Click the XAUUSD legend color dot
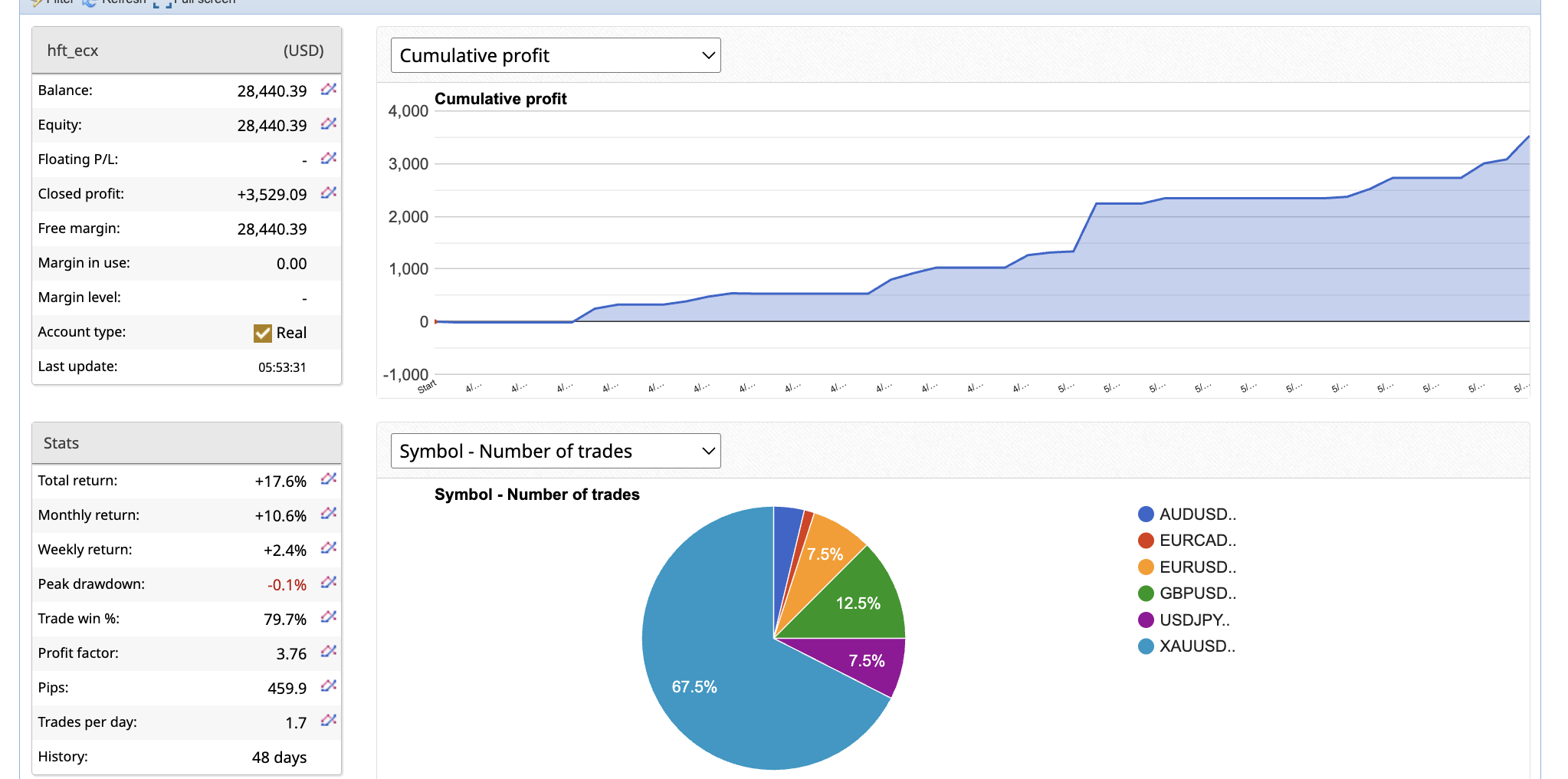Screen dimensions: 1568x779 pos(1146,646)
